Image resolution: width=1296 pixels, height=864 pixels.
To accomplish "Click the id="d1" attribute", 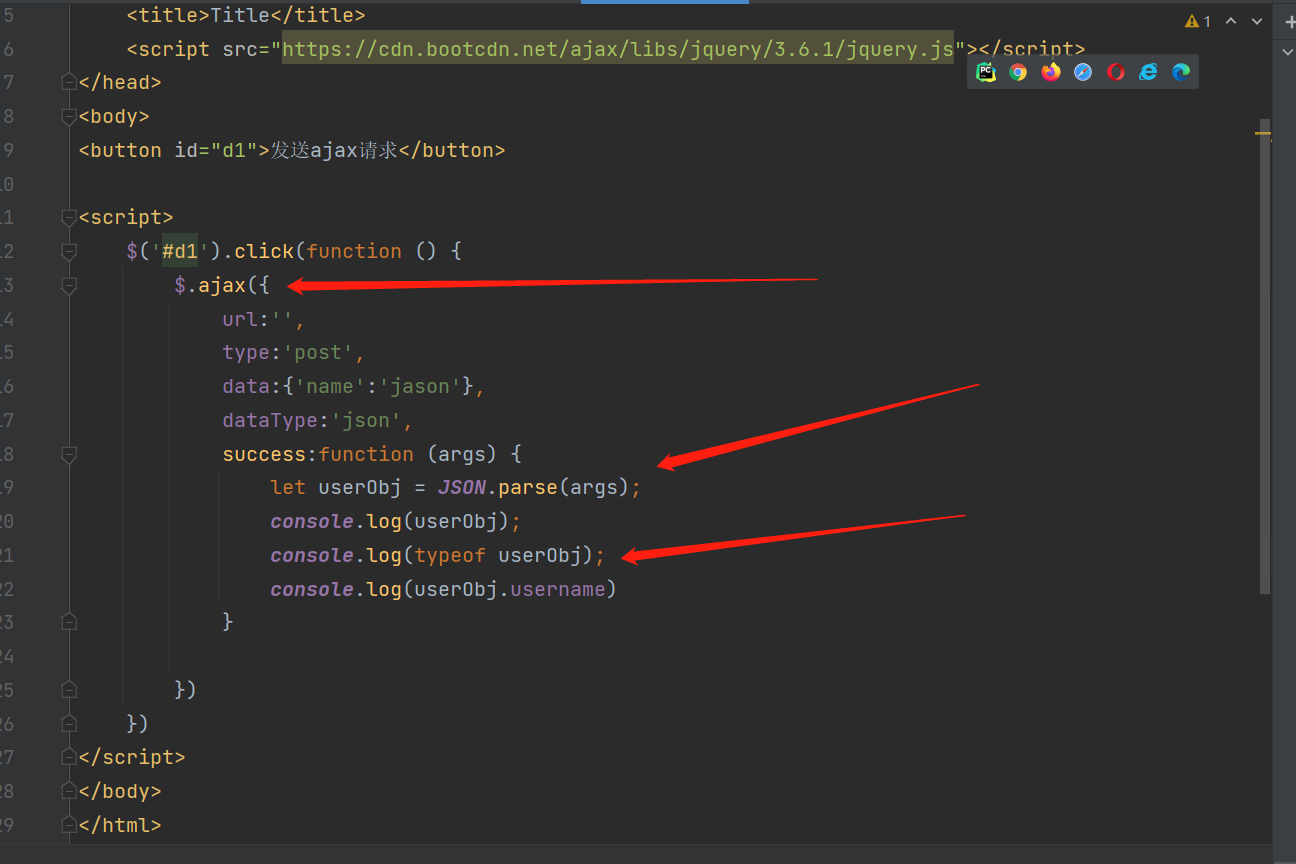I will pos(216,150).
